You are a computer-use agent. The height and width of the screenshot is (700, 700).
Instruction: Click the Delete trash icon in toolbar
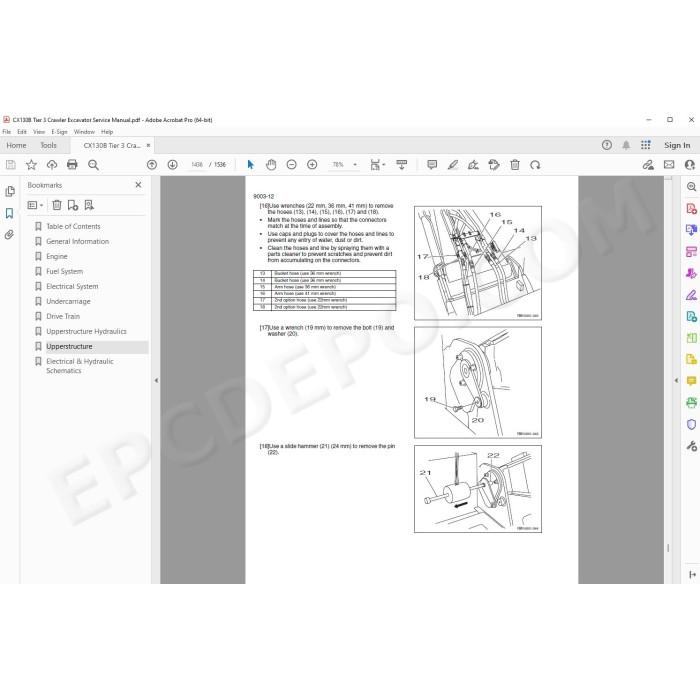(515, 165)
